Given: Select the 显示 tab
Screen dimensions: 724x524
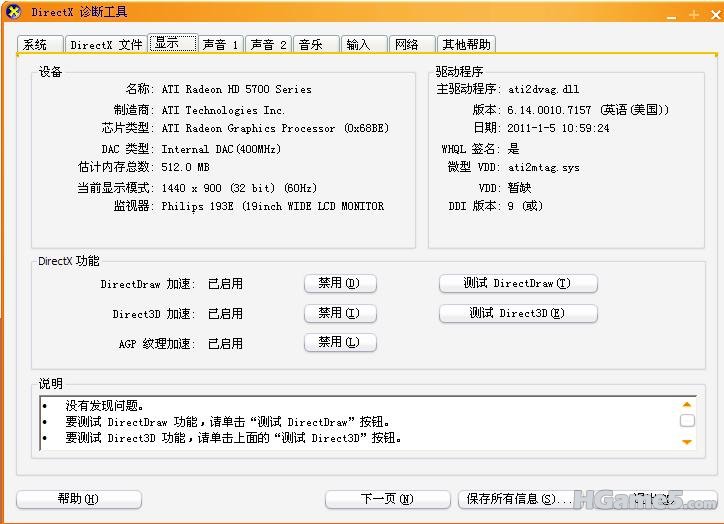Looking at the screenshot, I should pos(173,43).
